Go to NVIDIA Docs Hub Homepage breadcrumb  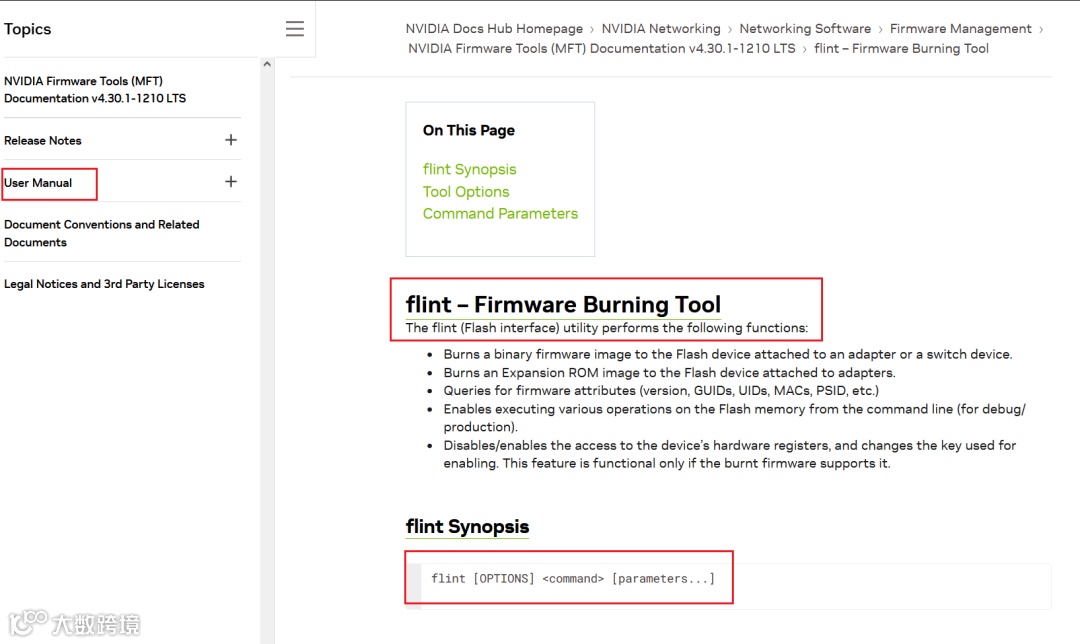coord(494,28)
